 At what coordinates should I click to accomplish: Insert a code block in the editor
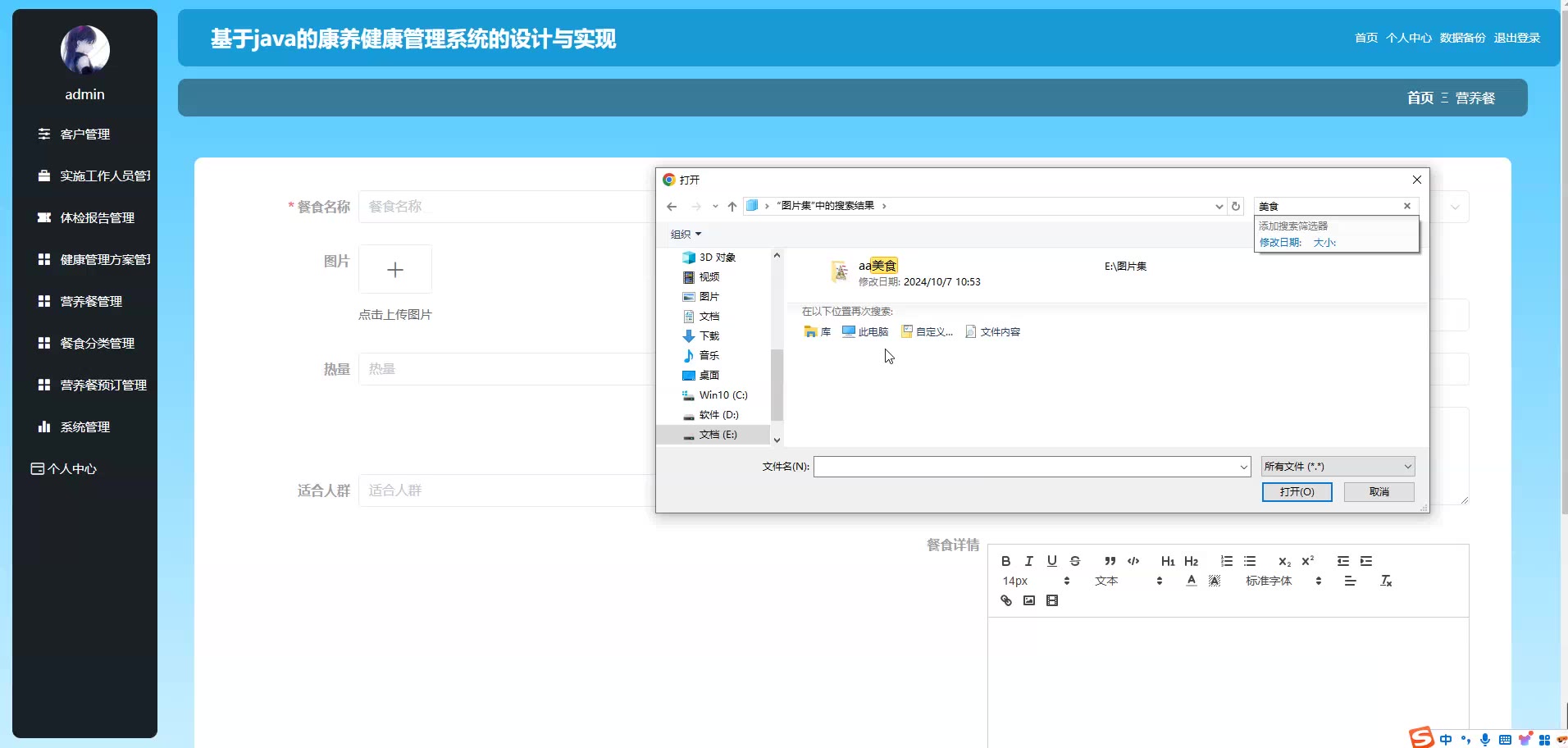coord(1133,561)
